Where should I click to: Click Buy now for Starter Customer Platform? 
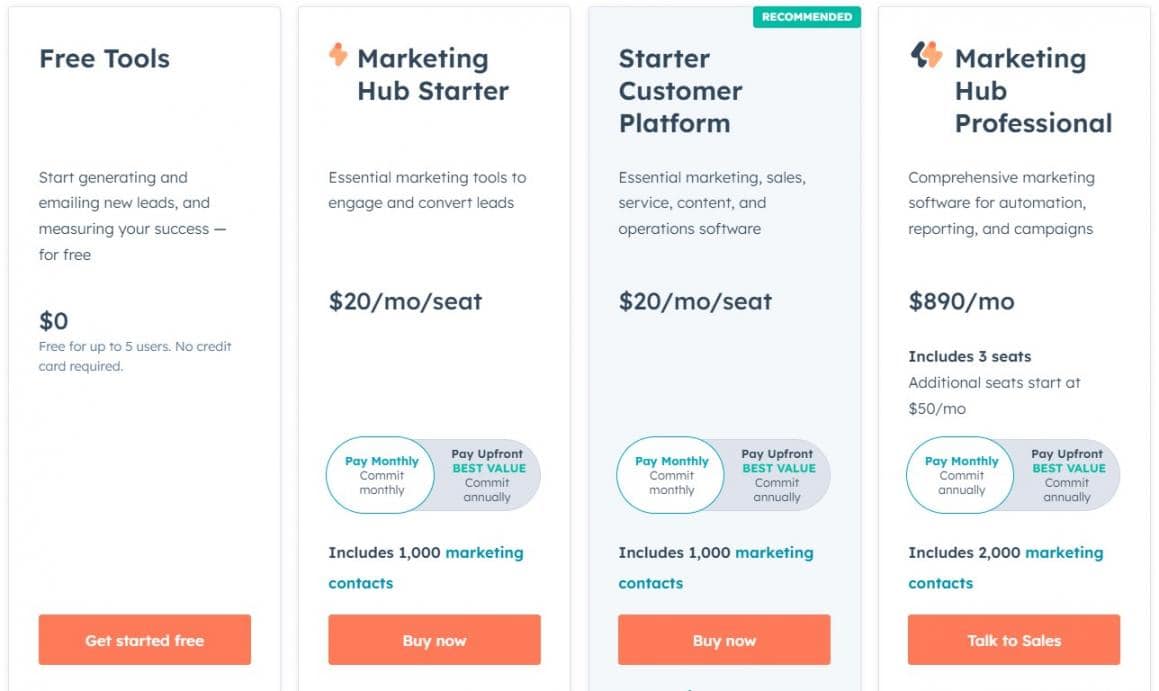pos(724,640)
